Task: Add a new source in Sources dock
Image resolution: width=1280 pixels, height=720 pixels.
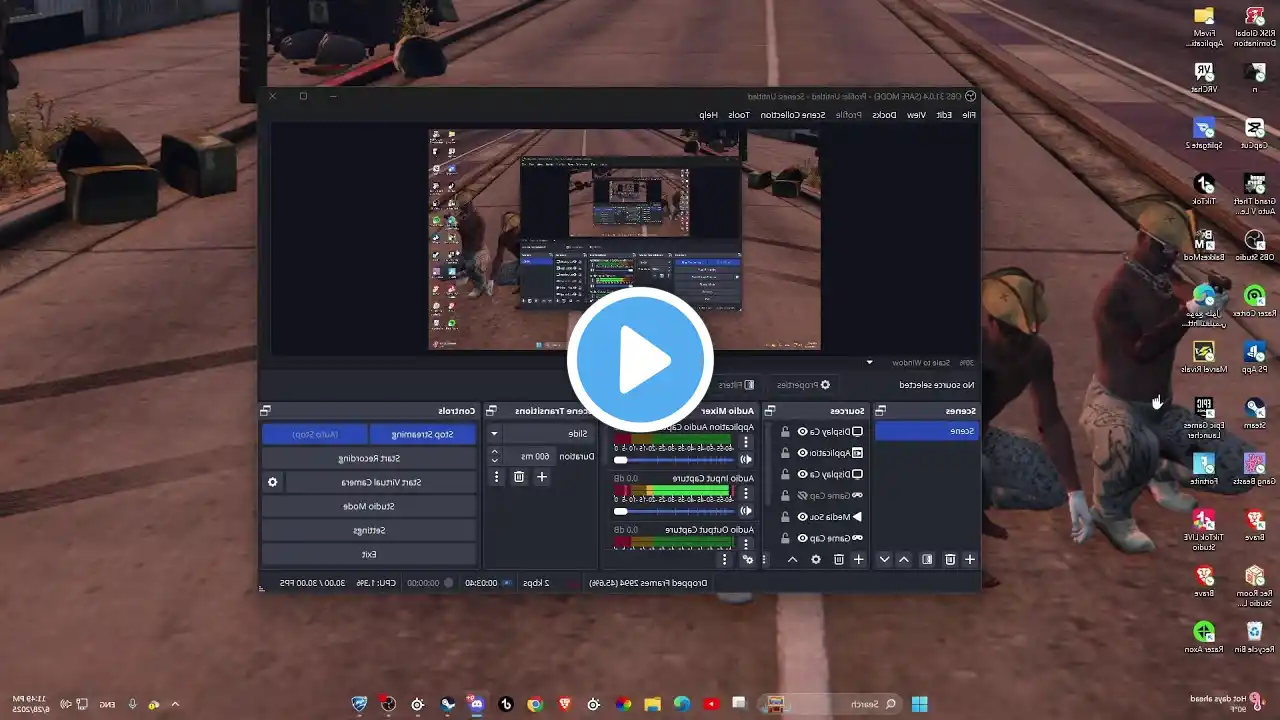Action: [x=858, y=559]
